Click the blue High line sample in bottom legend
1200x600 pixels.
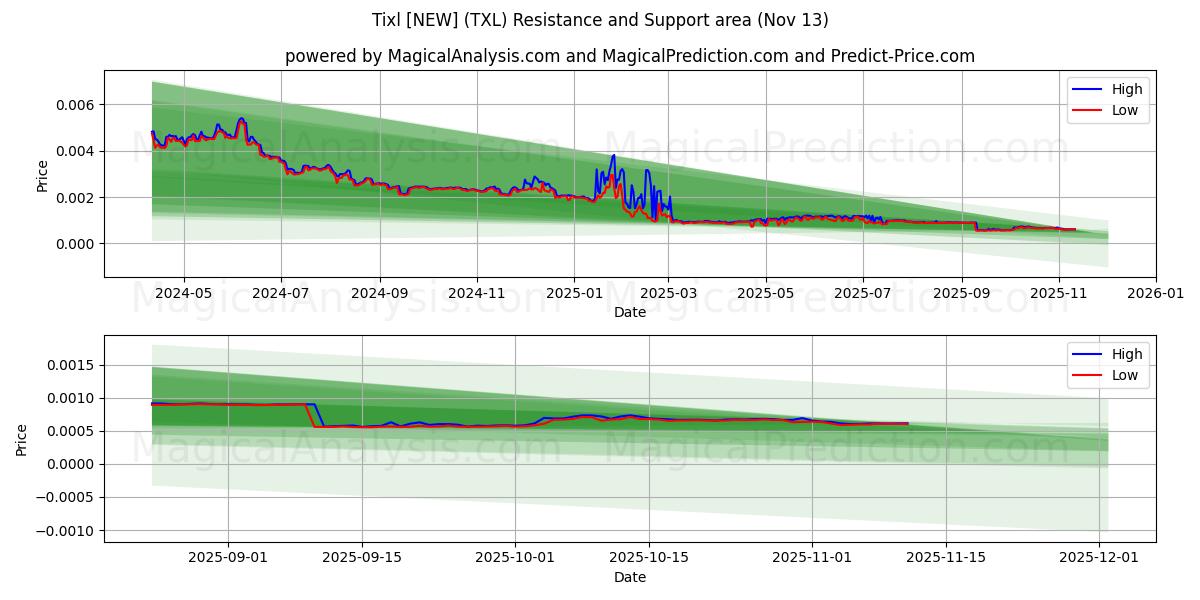pos(1087,353)
